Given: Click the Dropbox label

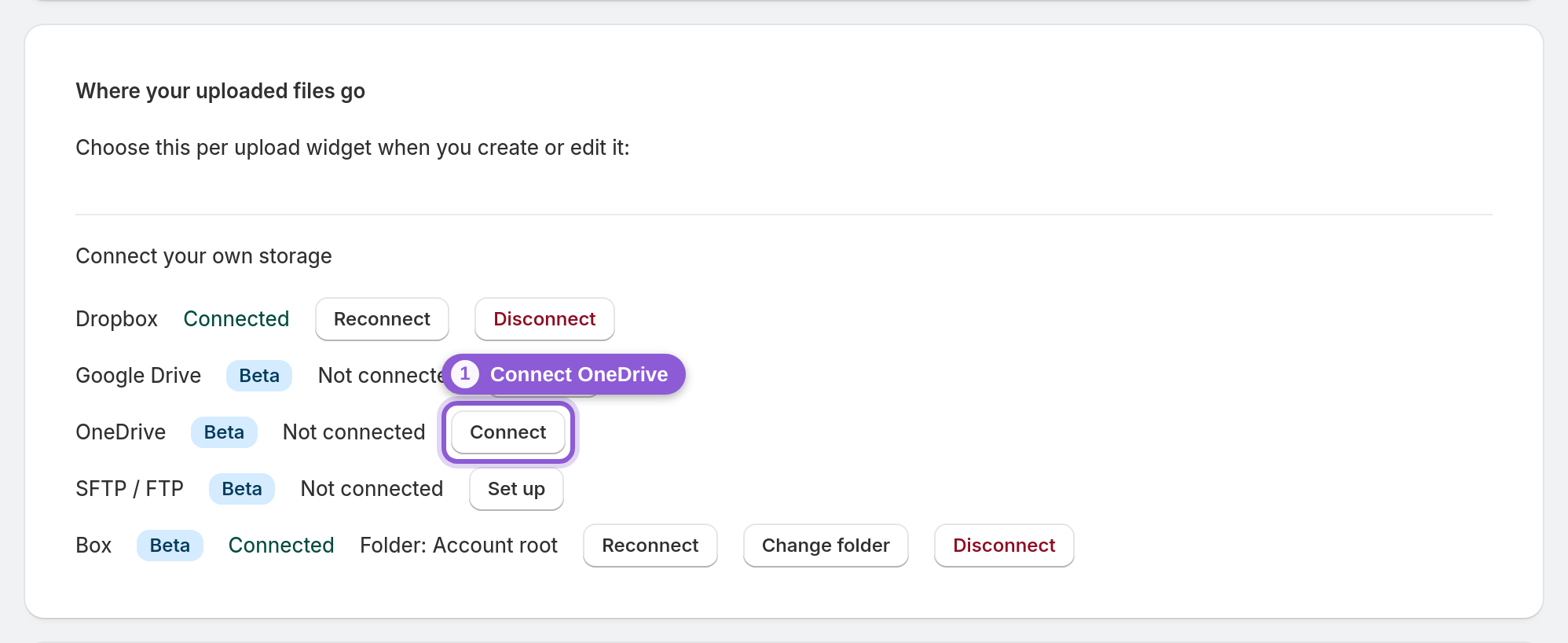Looking at the screenshot, I should 117,319.
